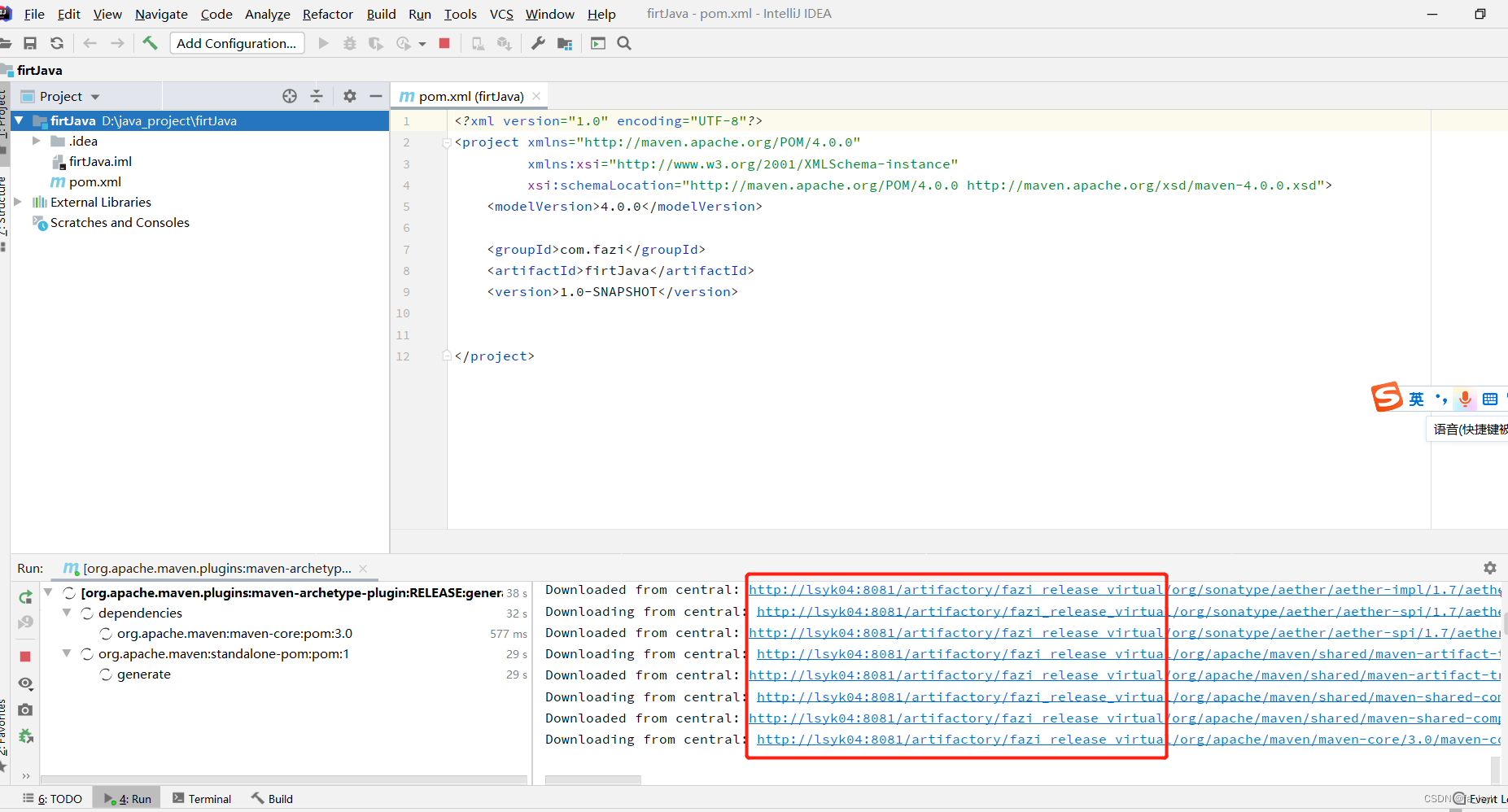
Task: Fold the project tag in editor gutter
Action: 447,143
